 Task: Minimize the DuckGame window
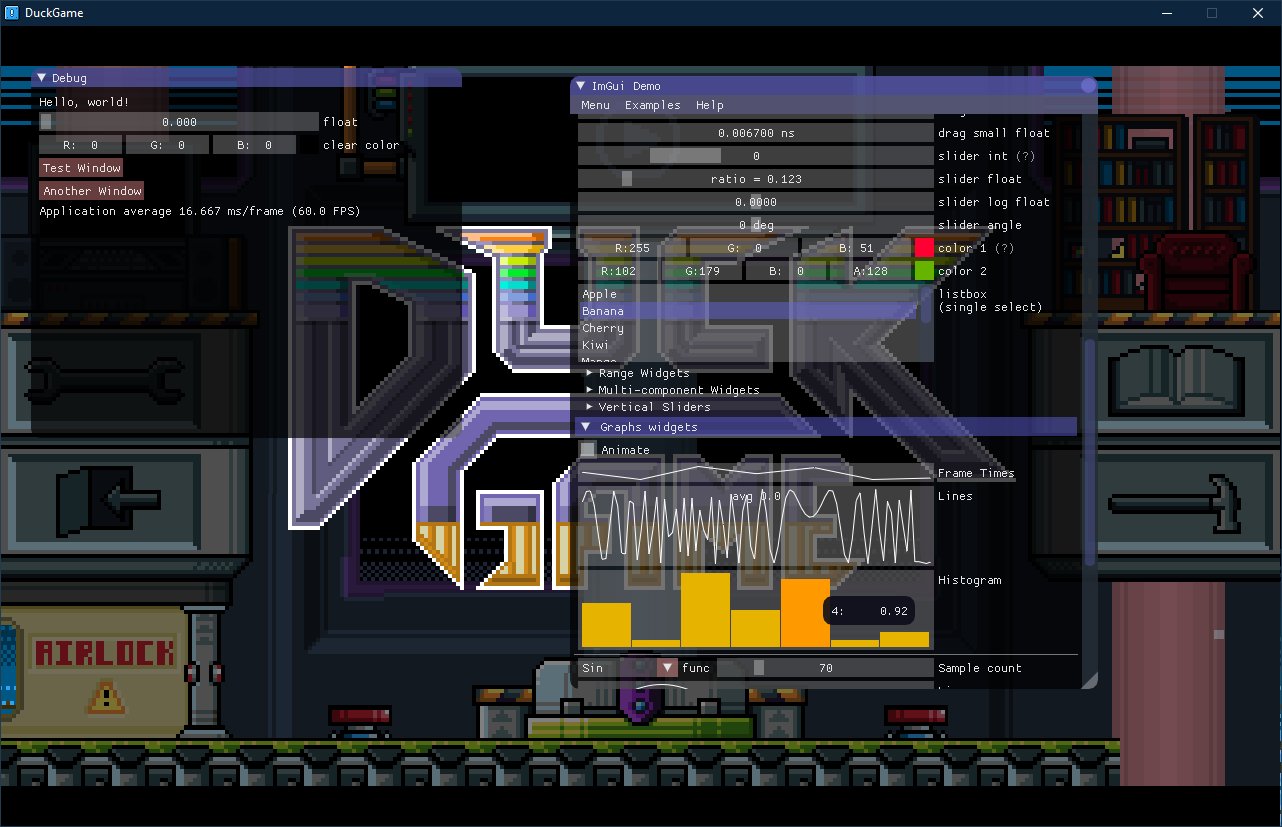point(1166,13)
